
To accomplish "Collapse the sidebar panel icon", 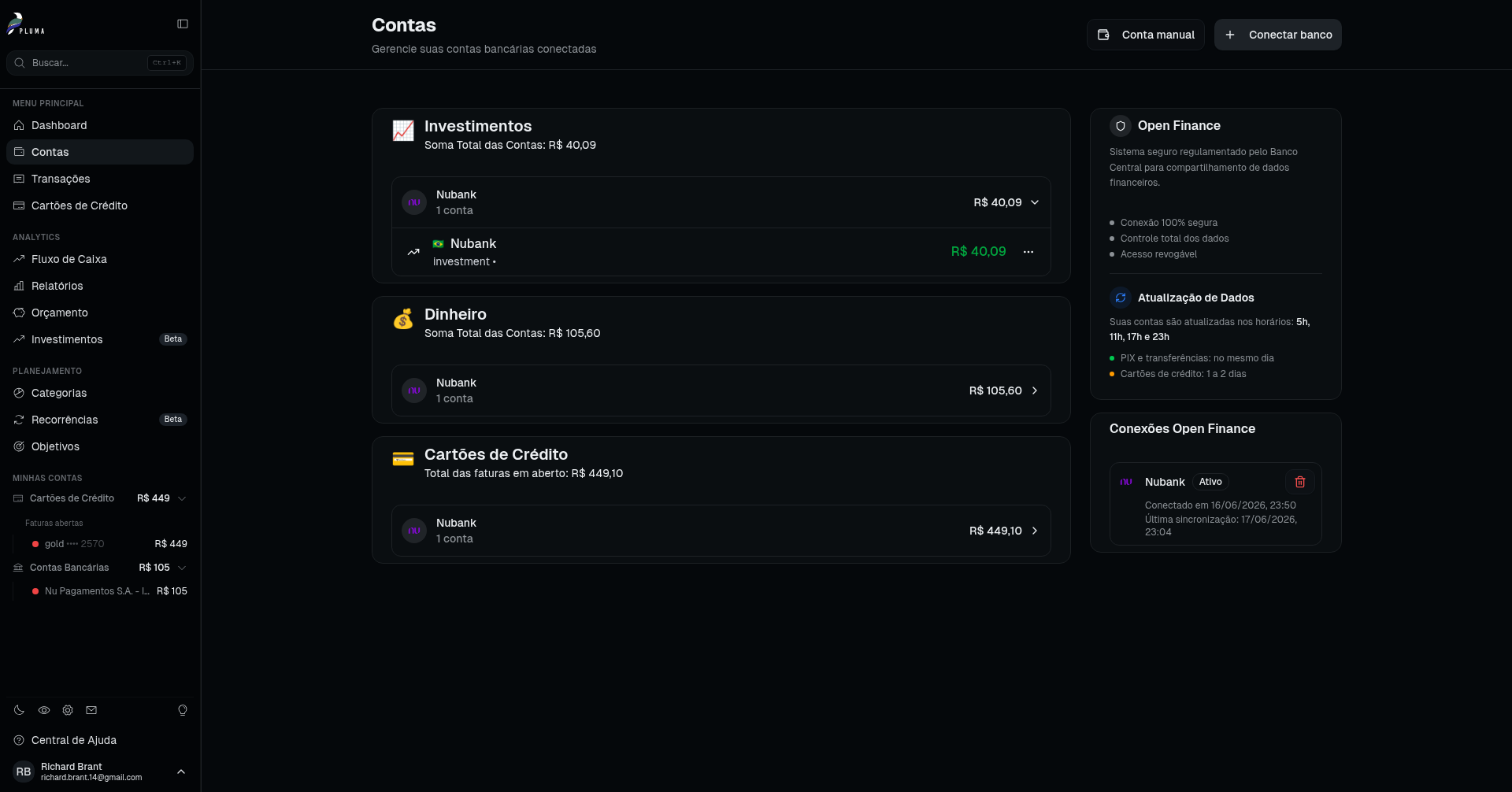I will [x=183, y=24].
